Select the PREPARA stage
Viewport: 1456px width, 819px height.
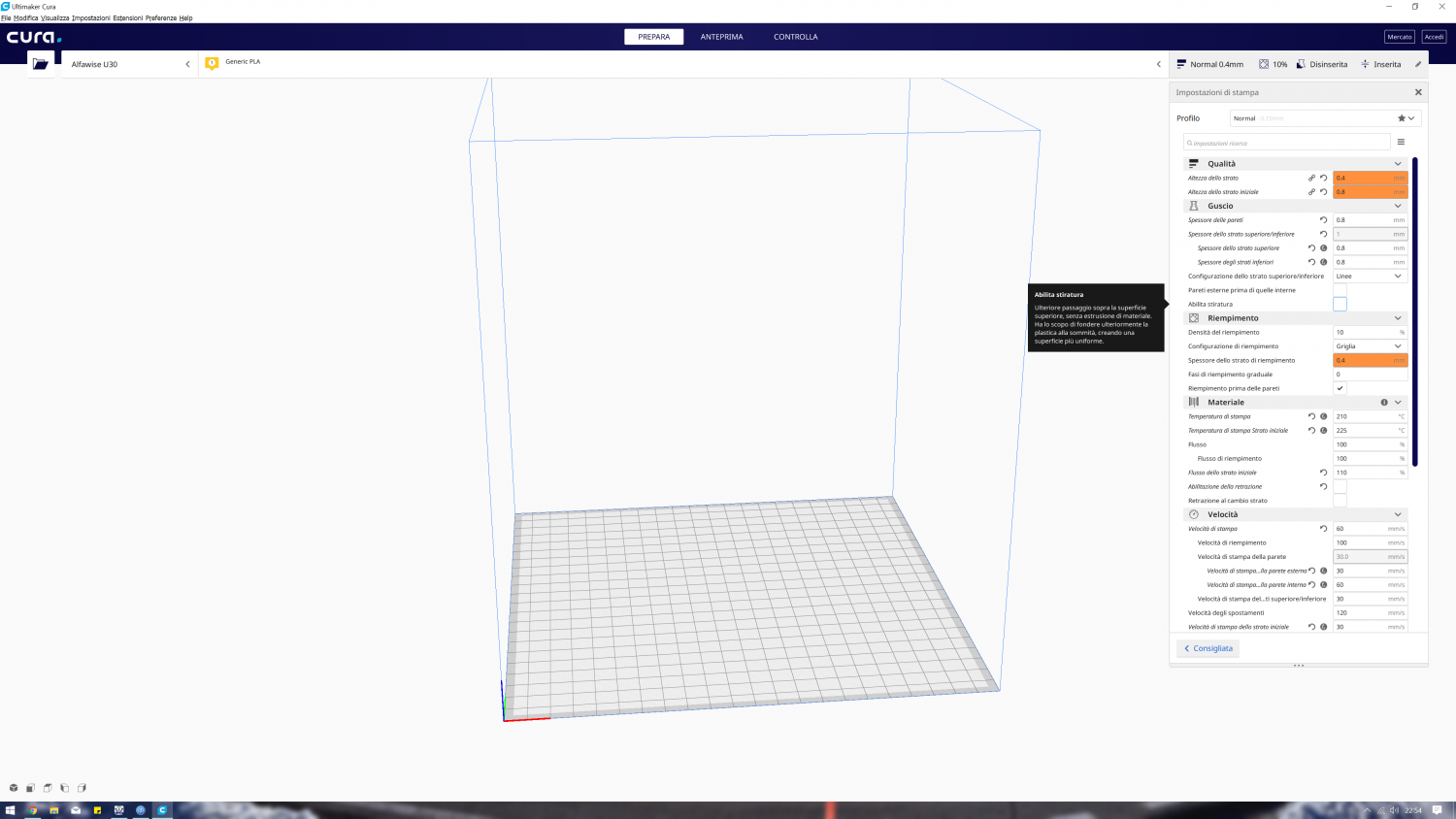pyautogui.click(x=654, y=37)
